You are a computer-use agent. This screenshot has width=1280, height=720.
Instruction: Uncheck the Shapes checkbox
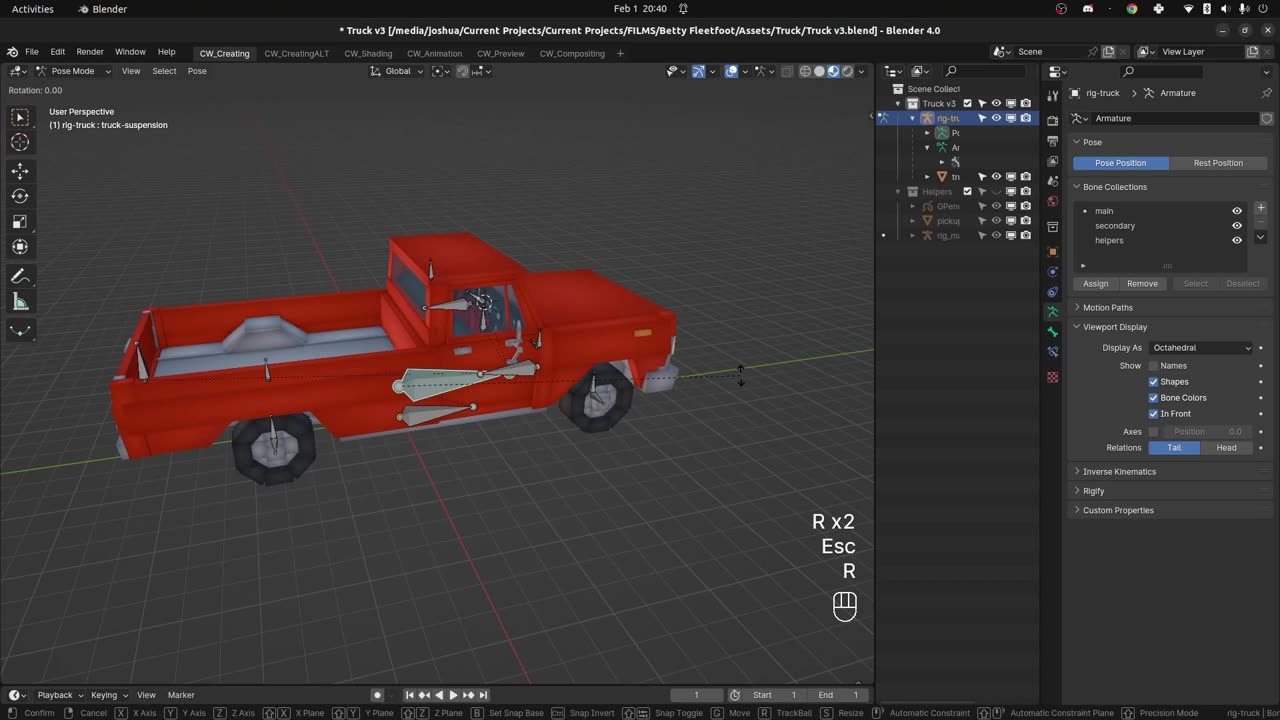[x=1153, y=382]
